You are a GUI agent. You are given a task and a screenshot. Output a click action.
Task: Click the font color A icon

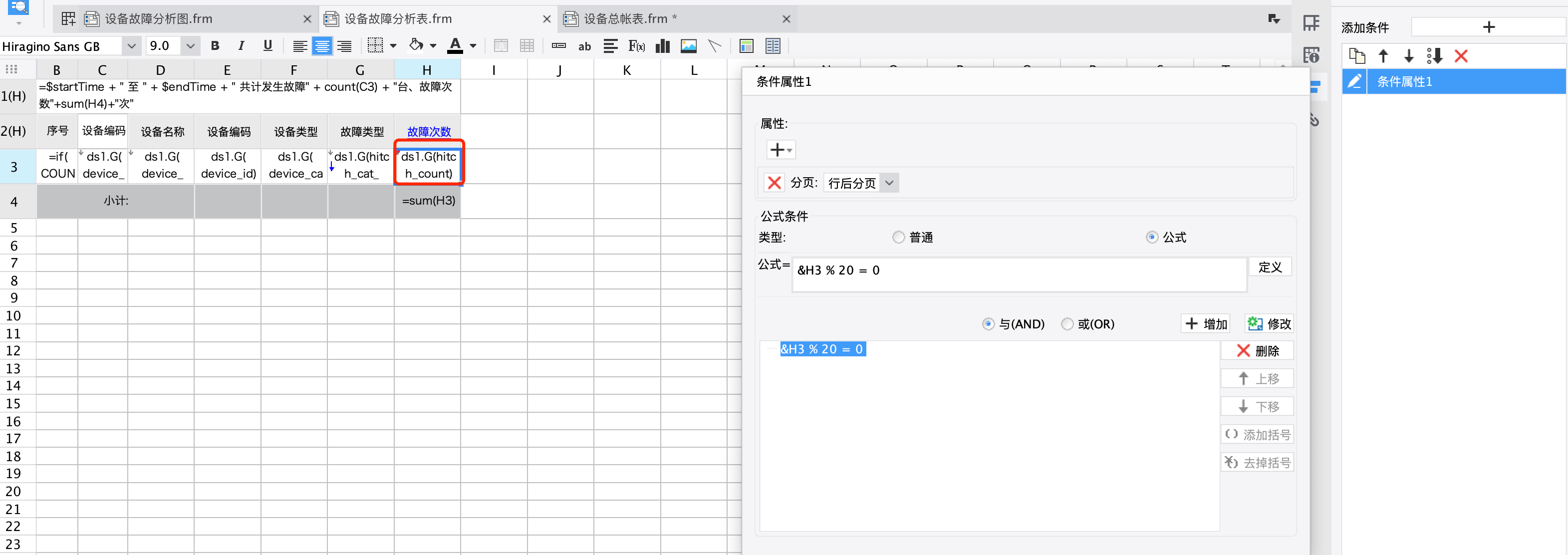(455, 45)
